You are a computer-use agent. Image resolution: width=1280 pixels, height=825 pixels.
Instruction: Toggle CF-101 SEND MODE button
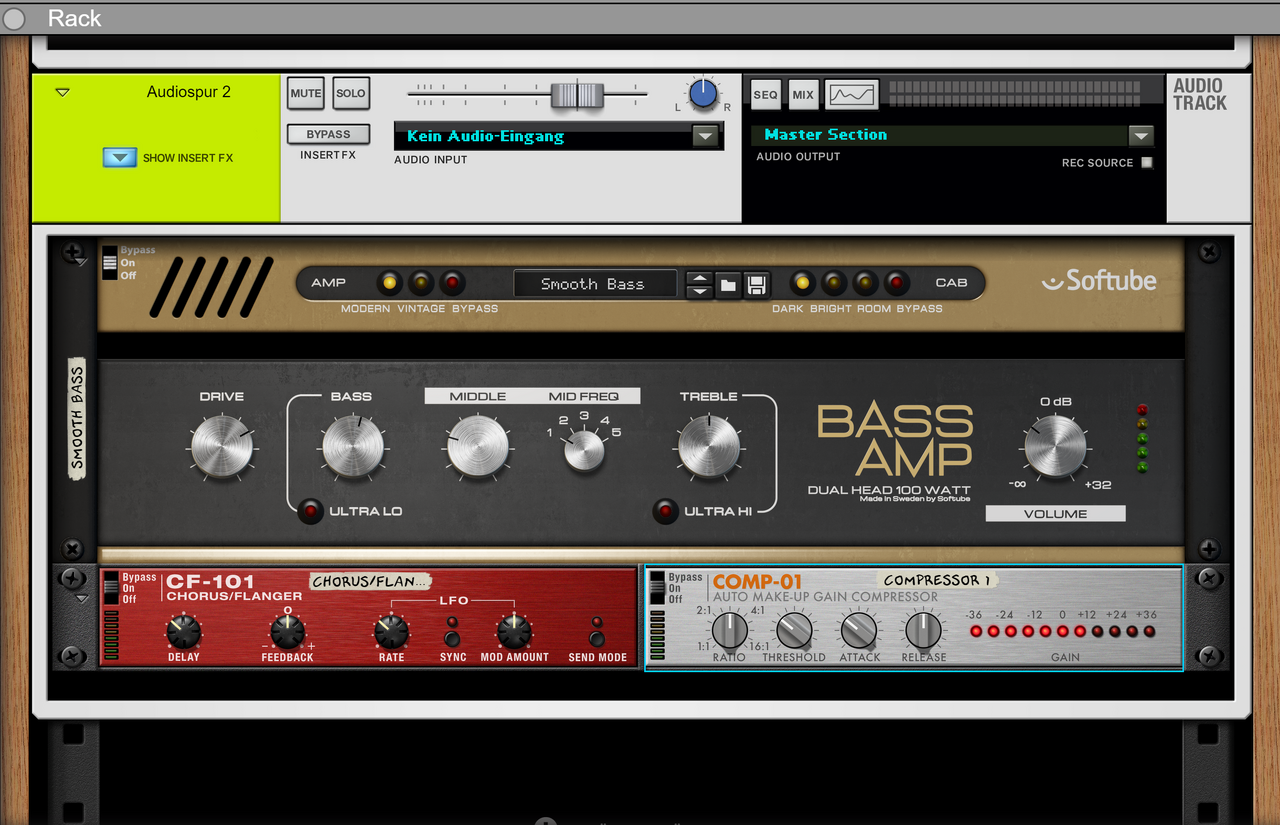pos(597,638)
